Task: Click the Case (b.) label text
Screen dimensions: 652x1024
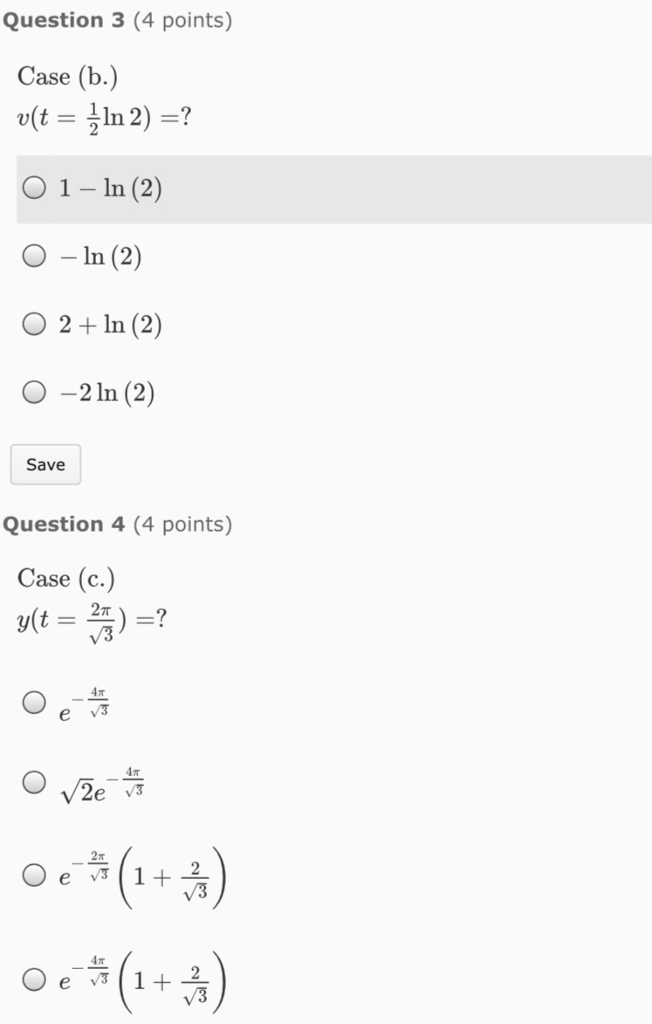Action: 66,76
